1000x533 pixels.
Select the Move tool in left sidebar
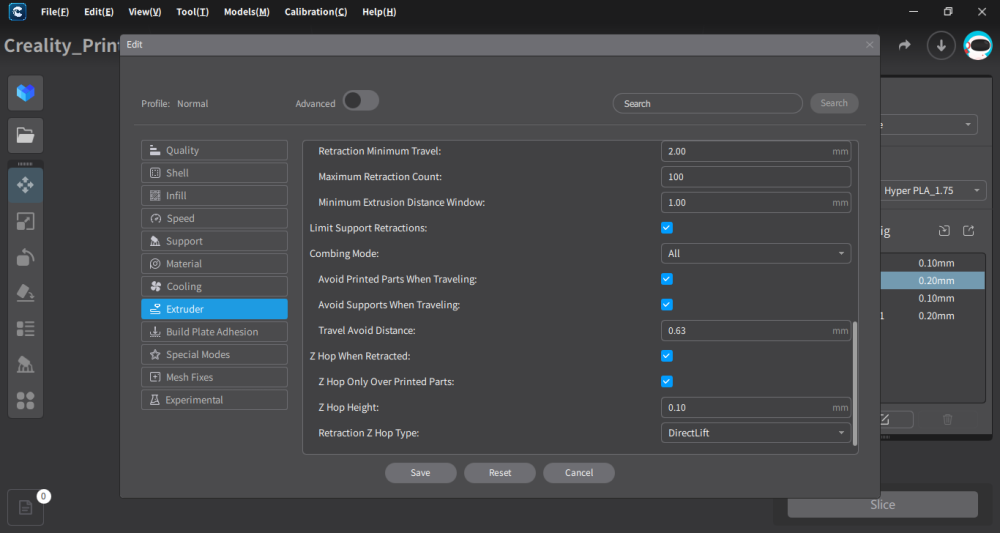coord(26,185)
